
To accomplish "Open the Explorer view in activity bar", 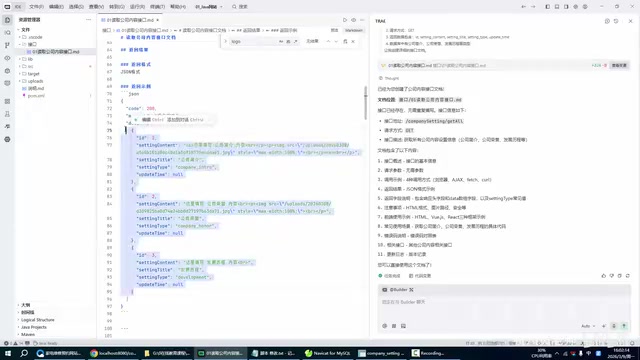I will coord(7,20).
